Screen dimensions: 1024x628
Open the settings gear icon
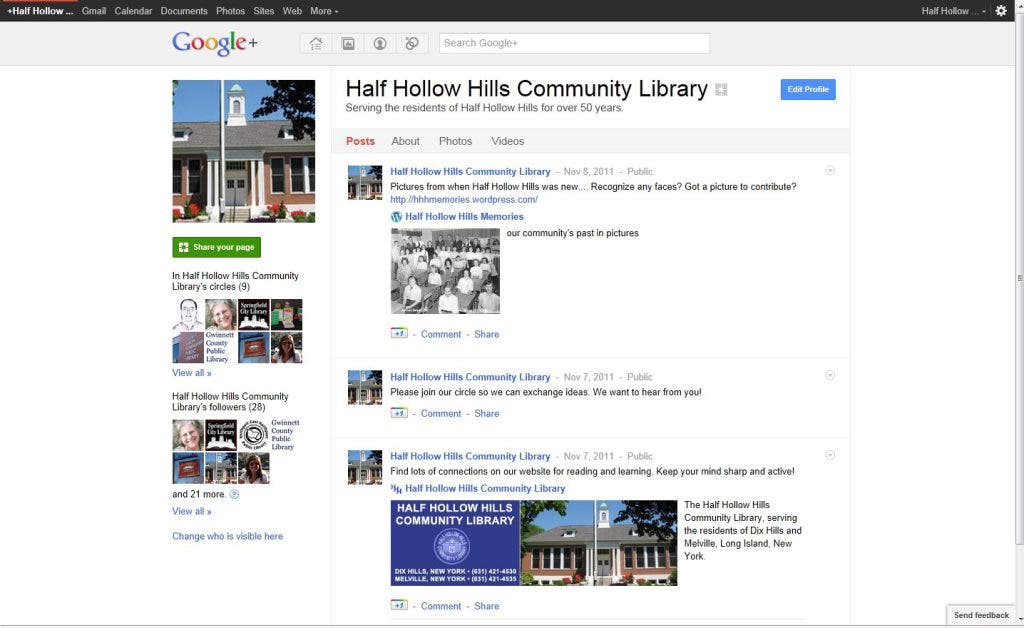[1000, 10]
